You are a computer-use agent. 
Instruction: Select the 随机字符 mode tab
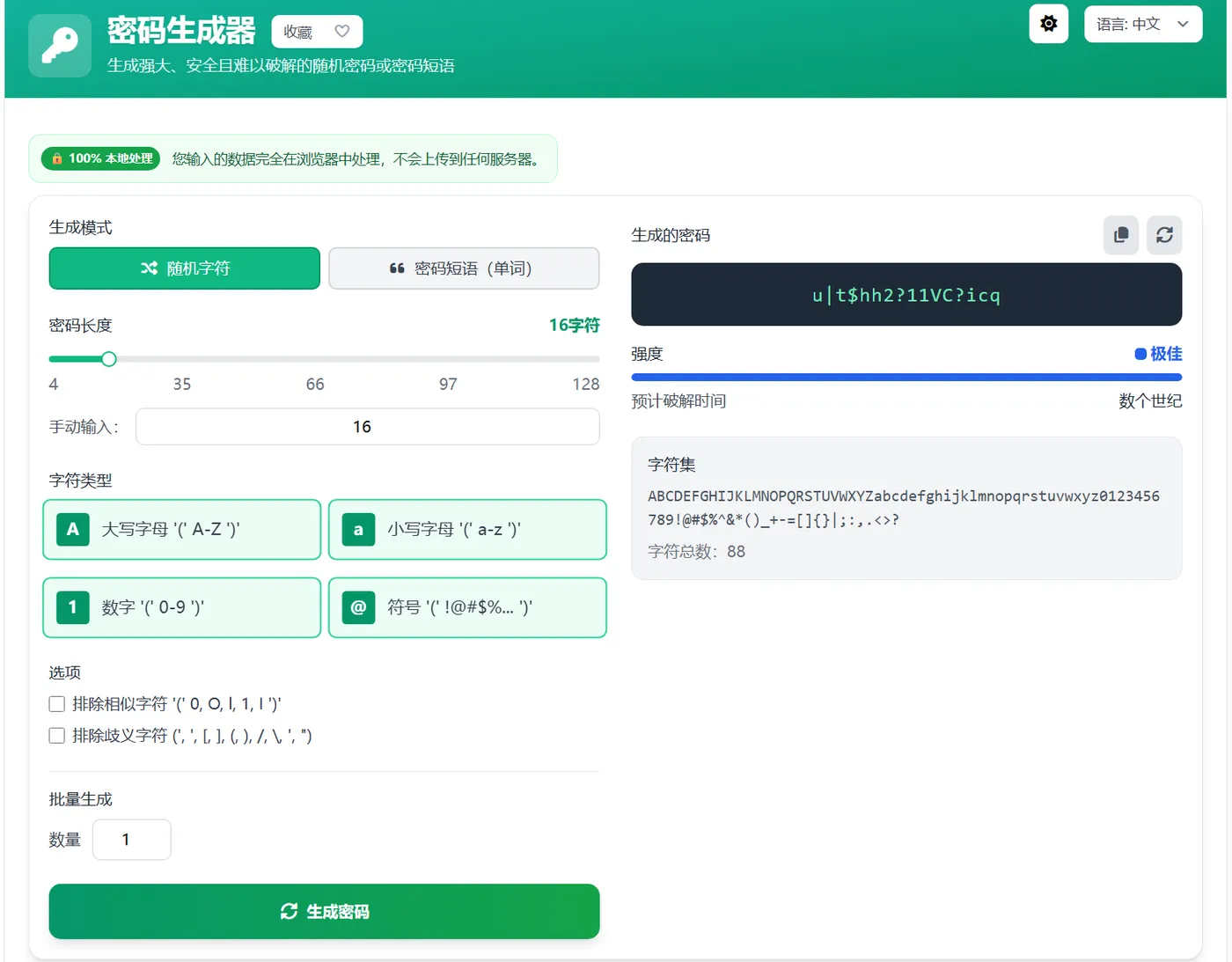(184, 268)
